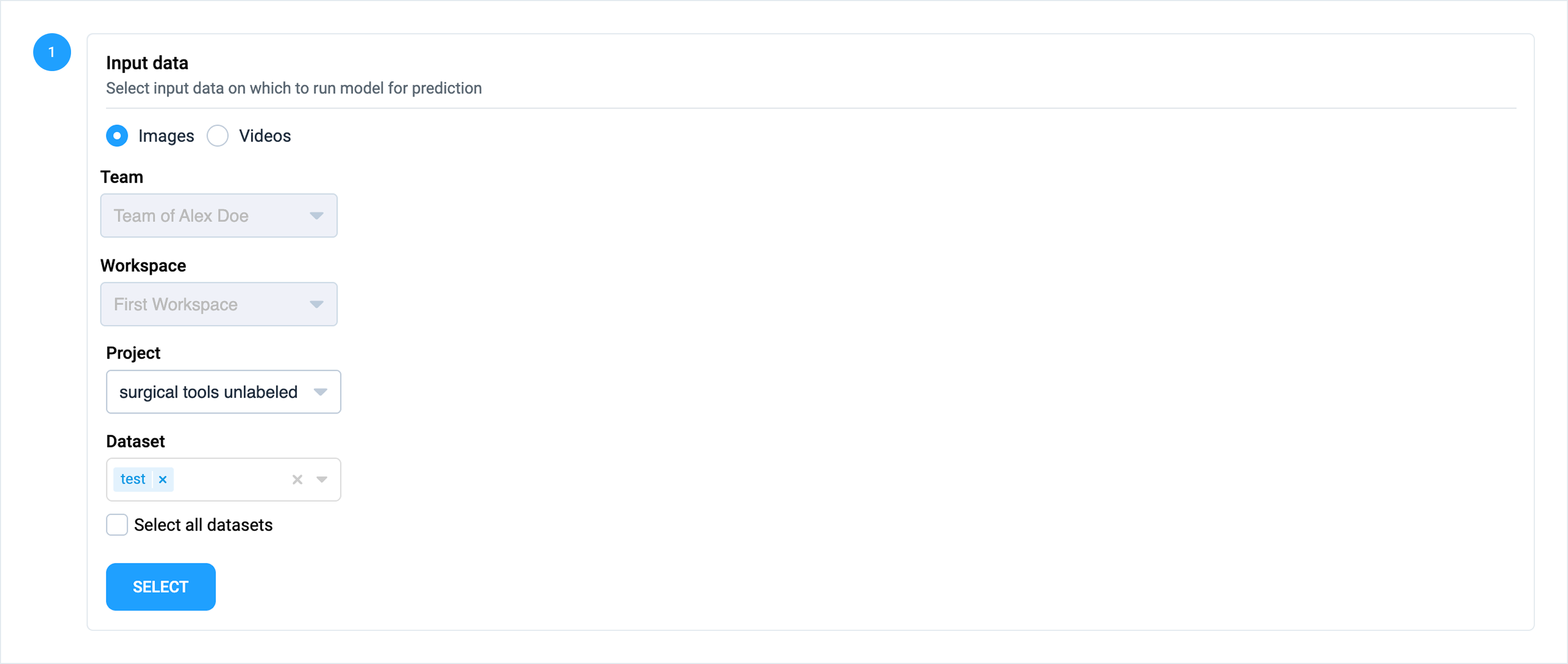Open the Project dropdown

(210, 392)
